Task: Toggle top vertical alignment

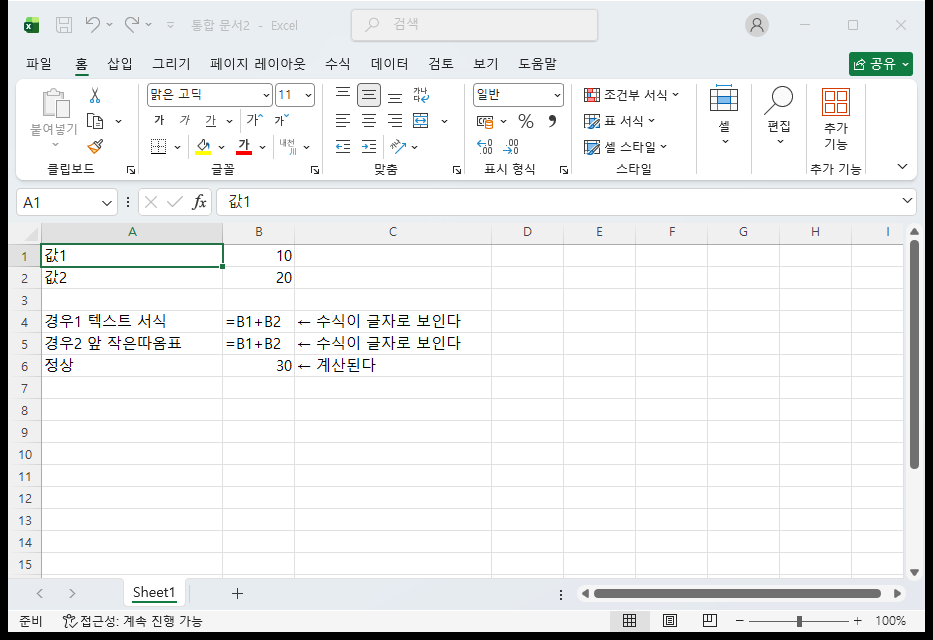Action: (x=343, y=95)
